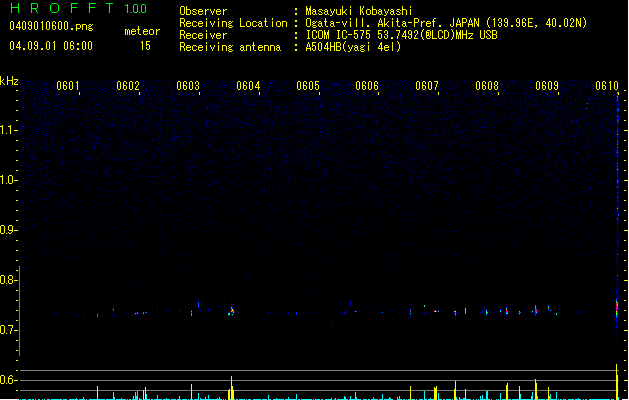Viewport: 629px width, 400px height.
Task: Click the ICOM IC-575 53.7492 receiver text
Action: [x=401, y=35]
